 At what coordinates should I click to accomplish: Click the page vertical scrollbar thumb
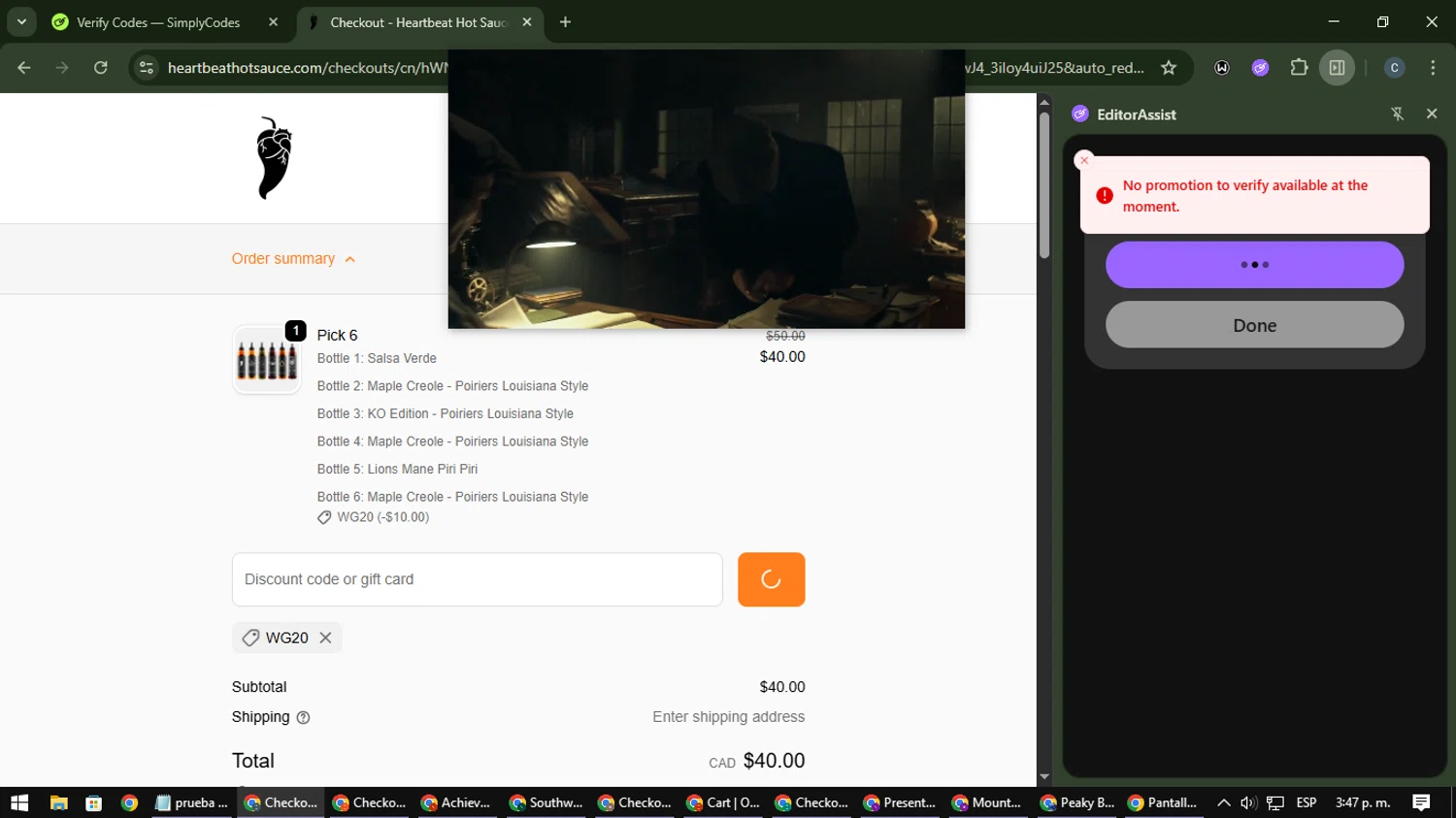coord(1044,185)
